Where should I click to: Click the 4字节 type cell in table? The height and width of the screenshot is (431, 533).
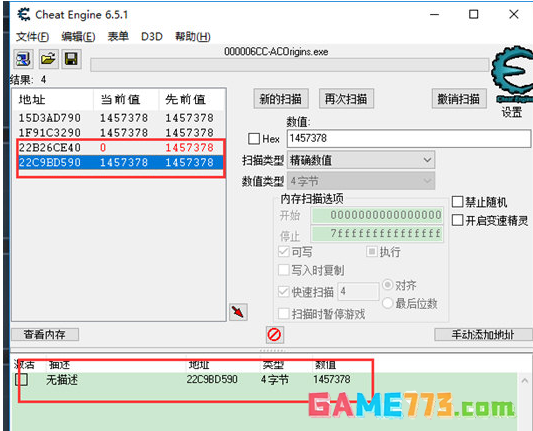pyautogui.click(x=275, y=379)
